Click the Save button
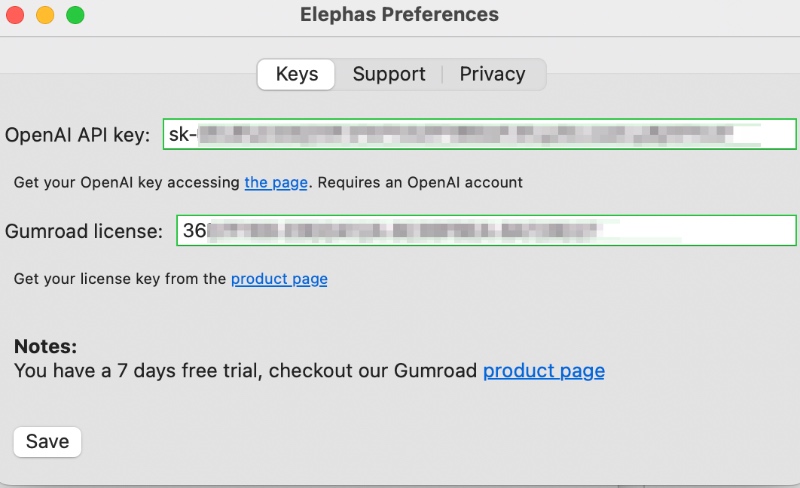Screen dimensions: 800x488 47,442
